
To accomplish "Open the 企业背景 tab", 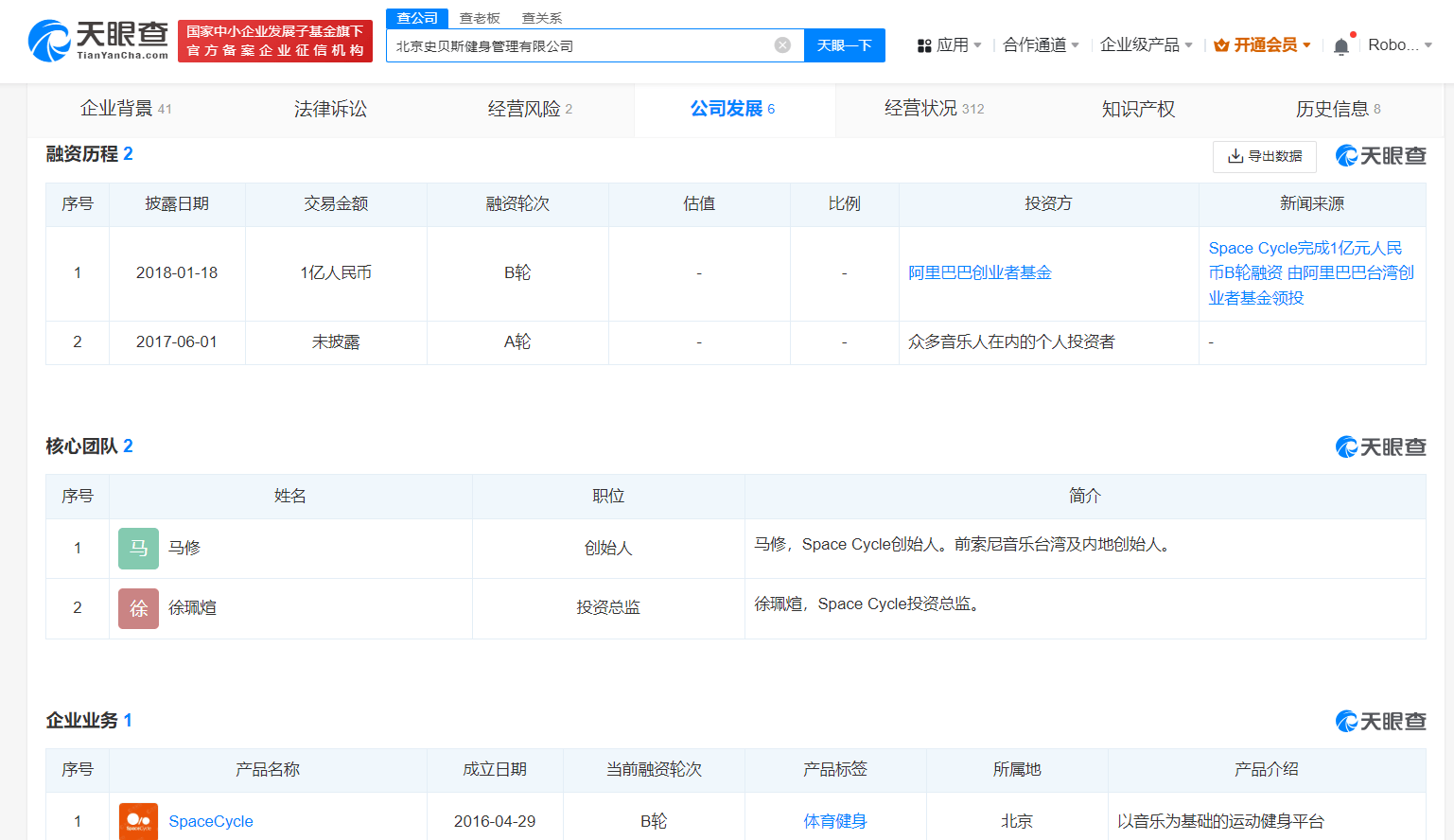I will click(126, 109).
